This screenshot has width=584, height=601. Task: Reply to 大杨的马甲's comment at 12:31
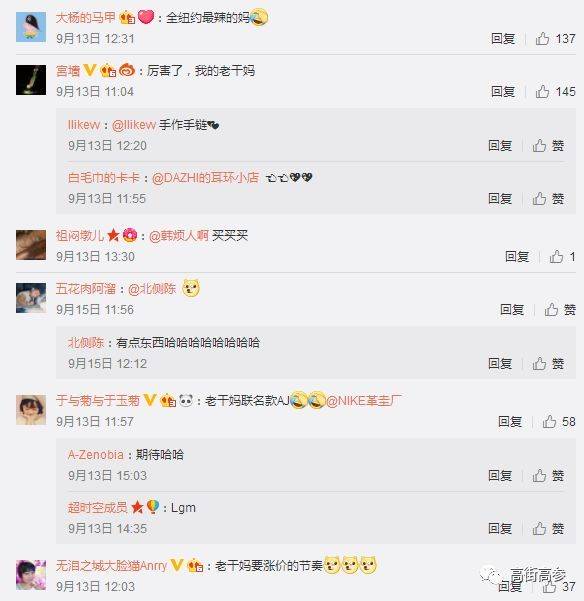(503, 39)
